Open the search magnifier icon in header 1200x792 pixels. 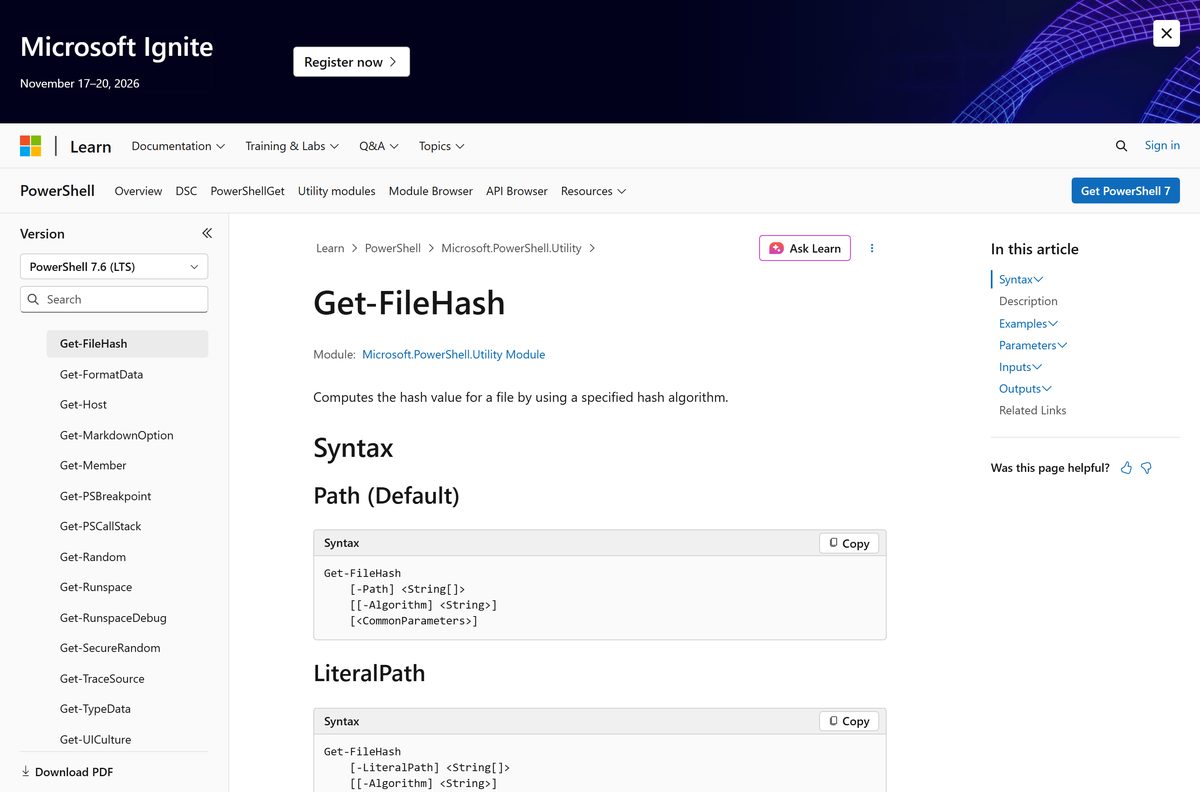click(1121, 146)
